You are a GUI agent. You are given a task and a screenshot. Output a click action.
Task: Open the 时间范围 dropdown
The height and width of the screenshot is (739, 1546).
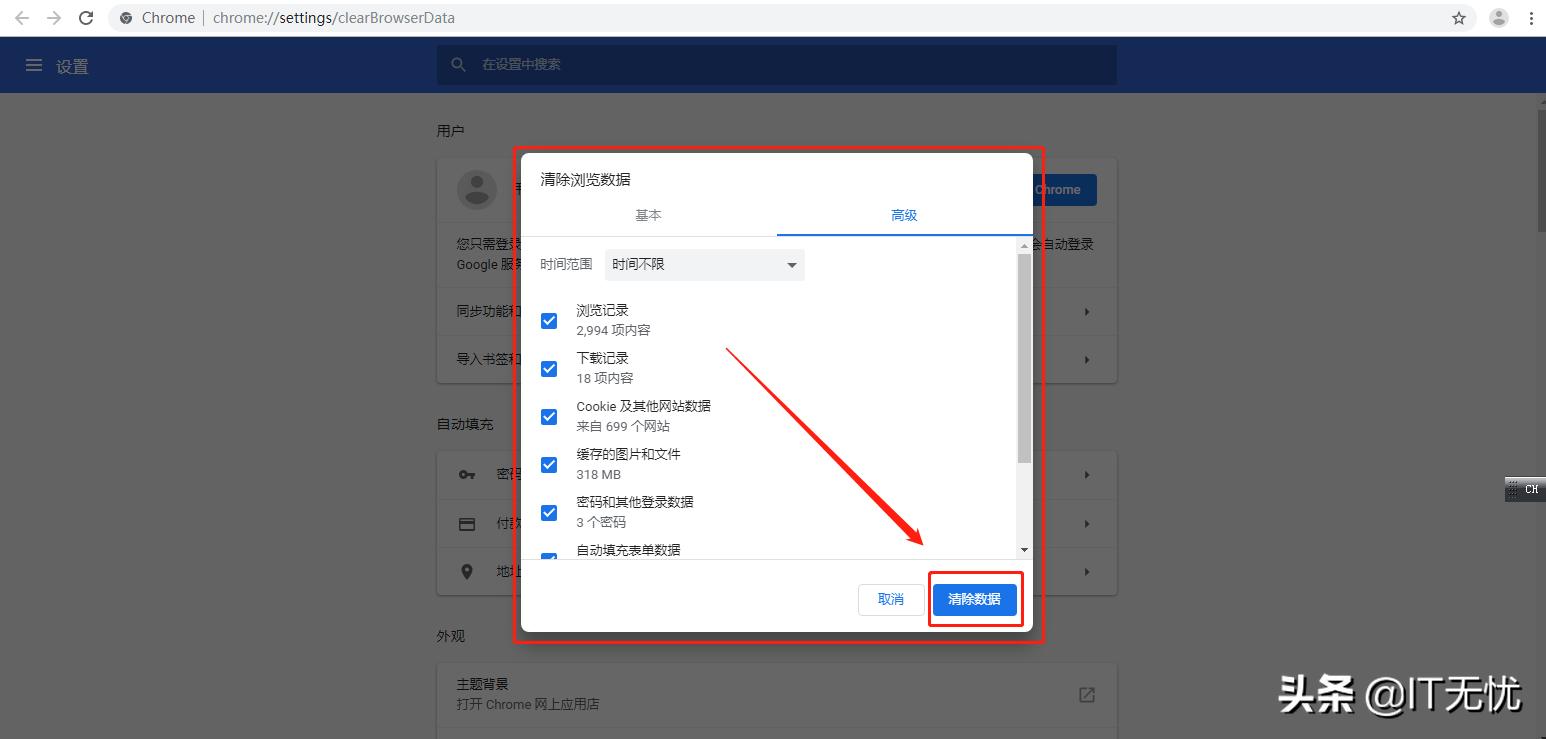coord(704,264)
